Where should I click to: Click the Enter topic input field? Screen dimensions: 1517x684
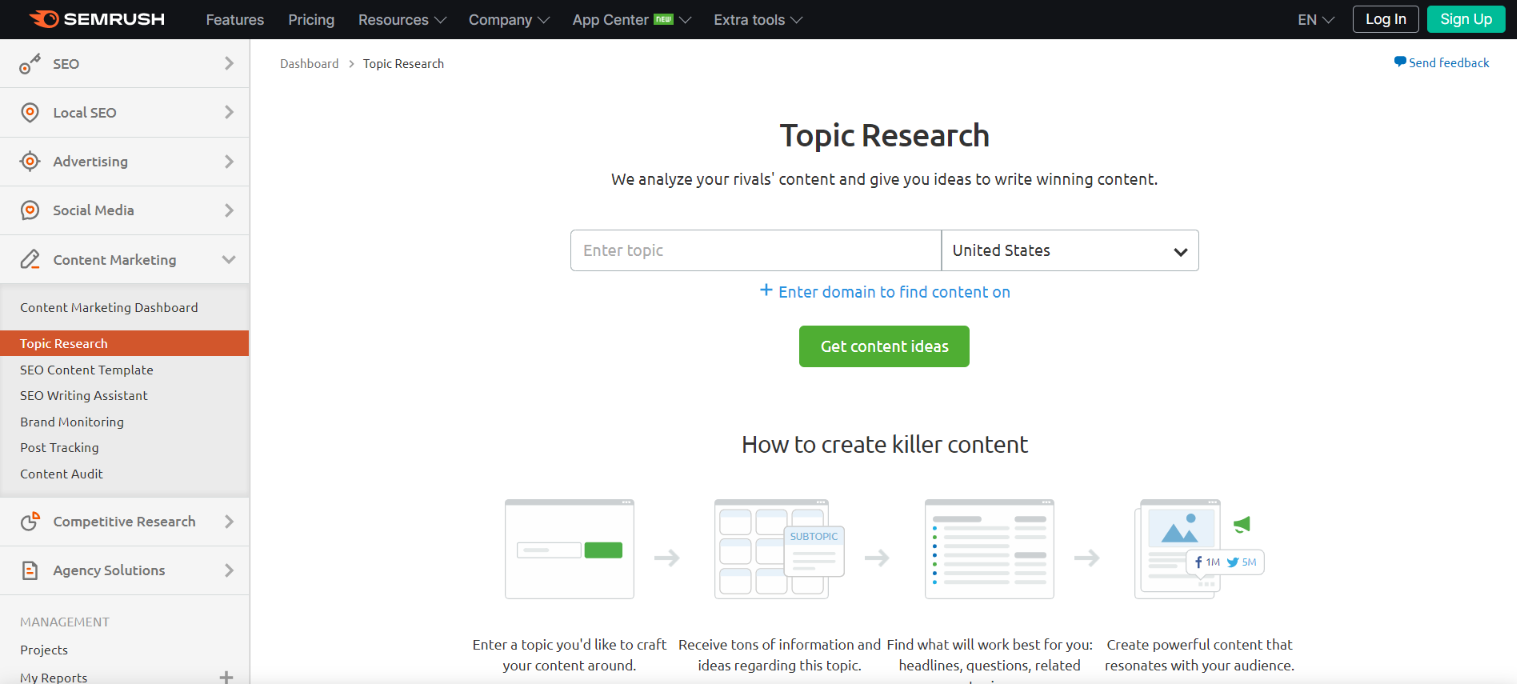coord(756,251)
